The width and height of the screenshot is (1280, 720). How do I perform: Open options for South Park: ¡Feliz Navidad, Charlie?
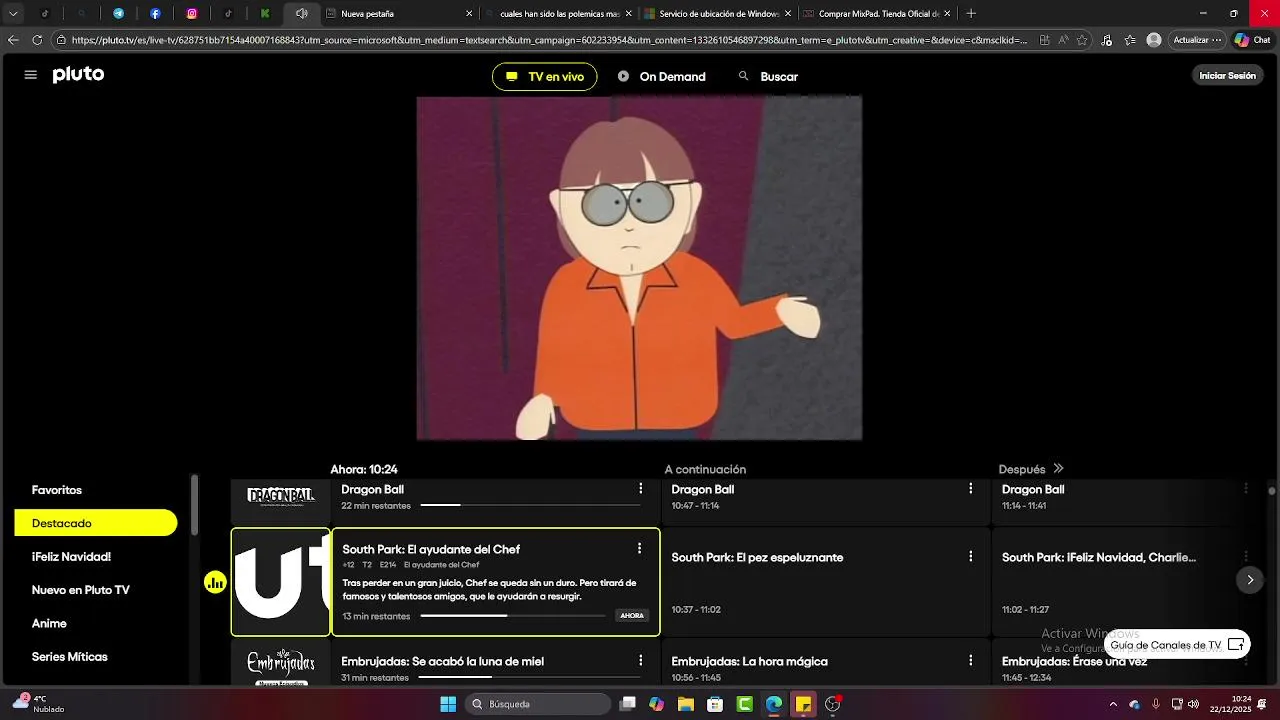pos(1245,556)
